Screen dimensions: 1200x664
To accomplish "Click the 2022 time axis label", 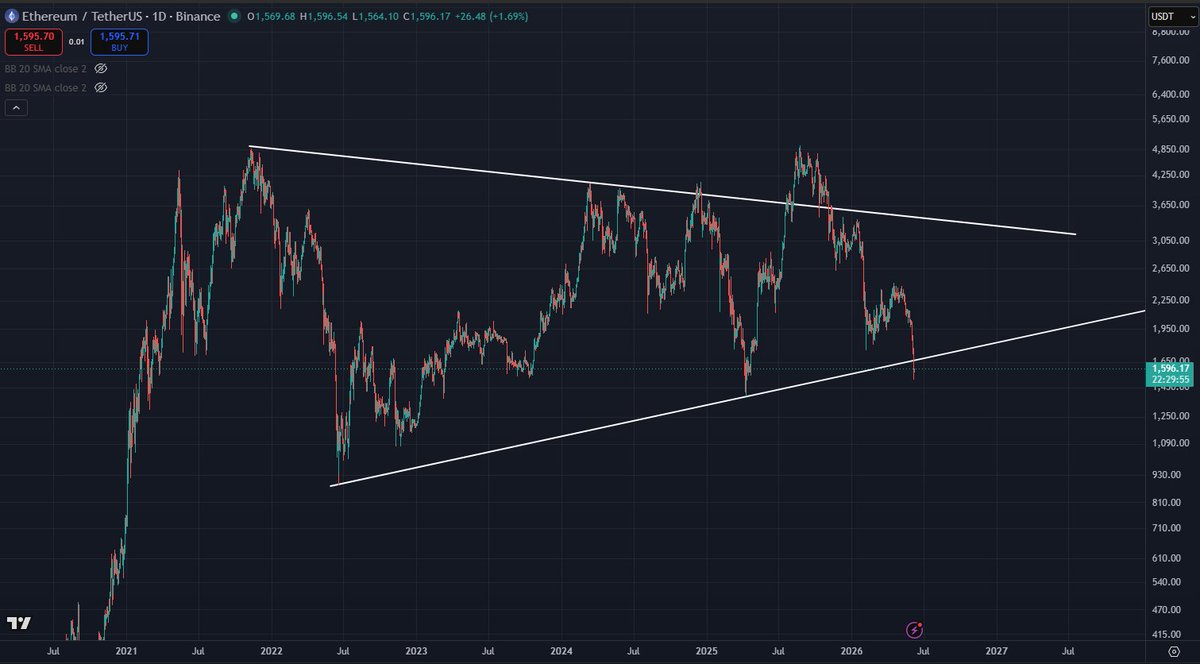I will pyautogui.click(x=271, y=650).
